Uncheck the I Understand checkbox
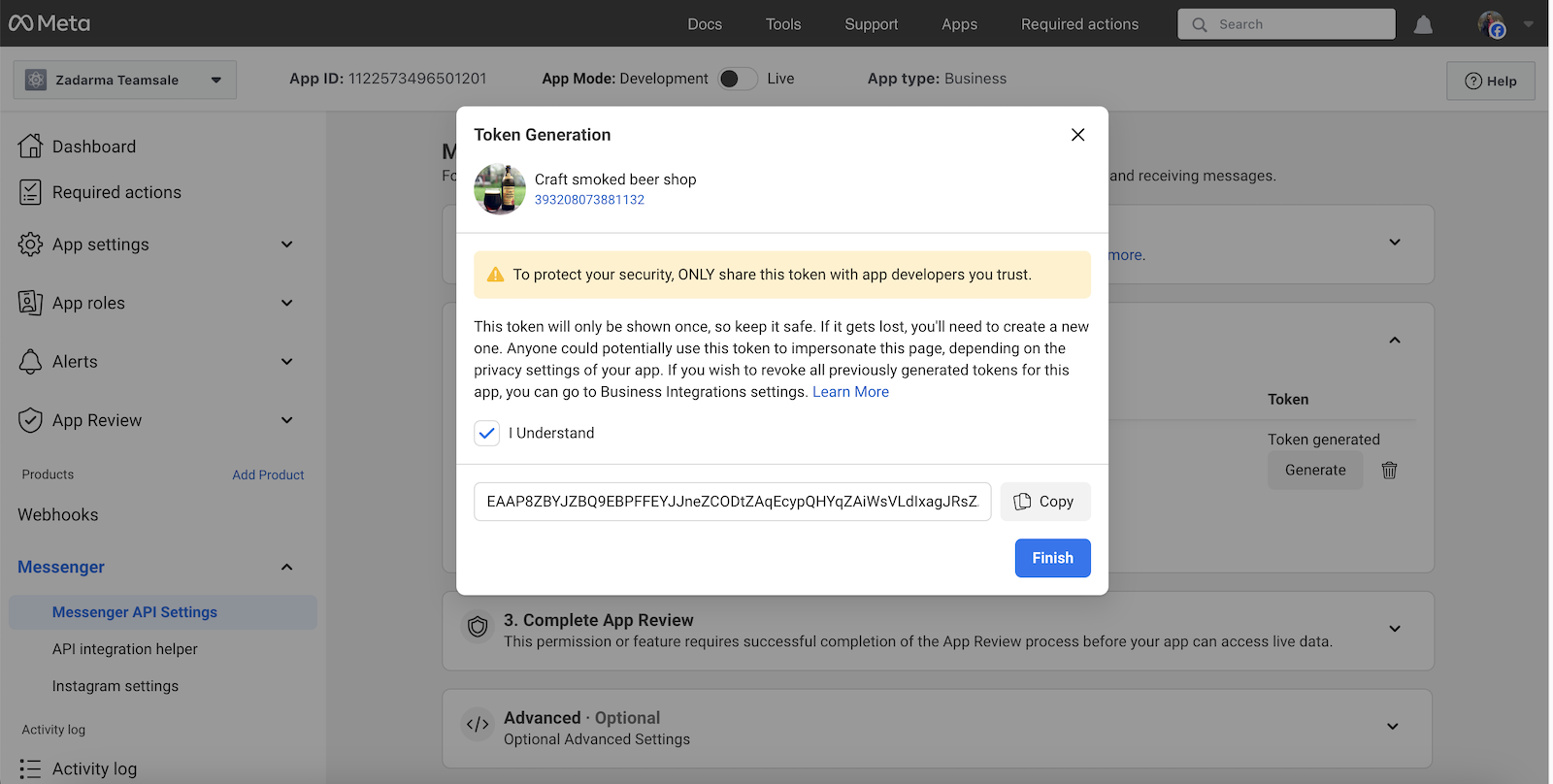 tap(487, 433)
